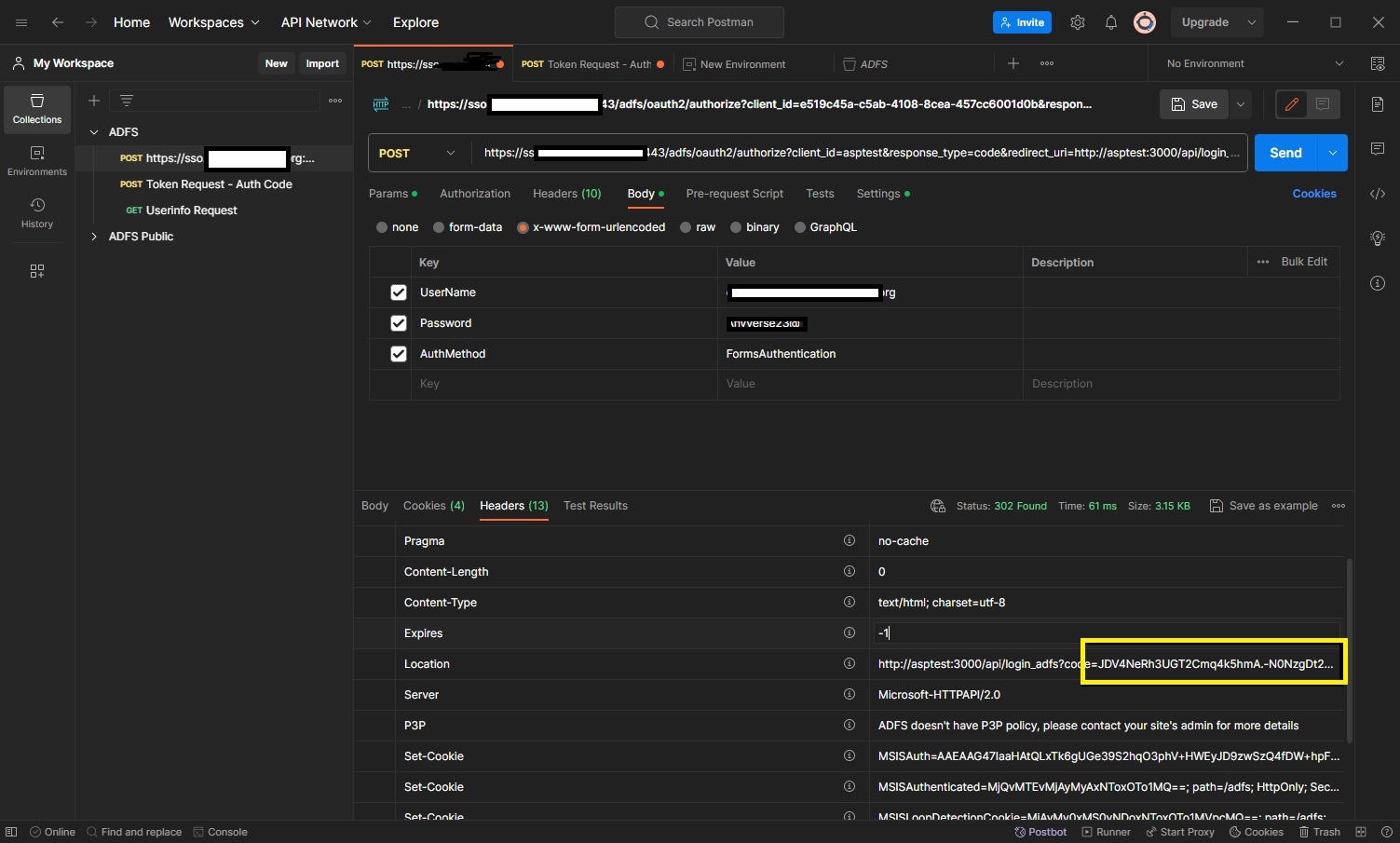Open the notifications bell
This screenshot has height=843, width=1400.
1111,22
